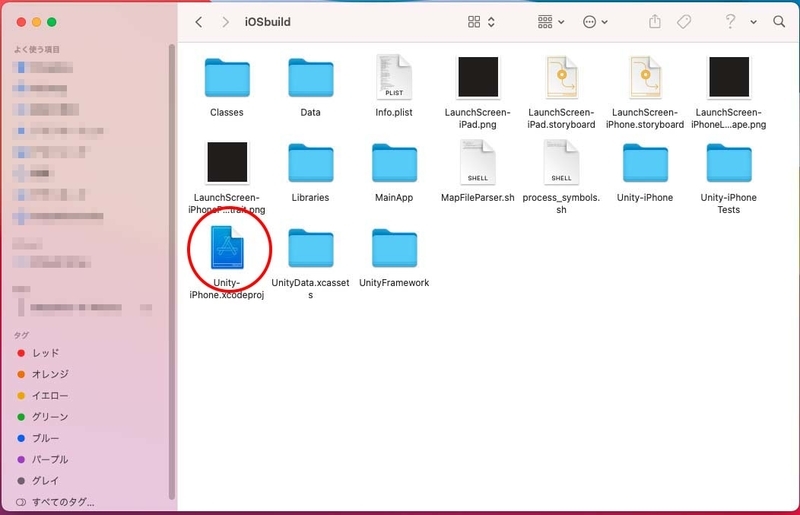Open the MainApp folder
The width and height of the screenshot is (800, 515).
click(394, 163)
